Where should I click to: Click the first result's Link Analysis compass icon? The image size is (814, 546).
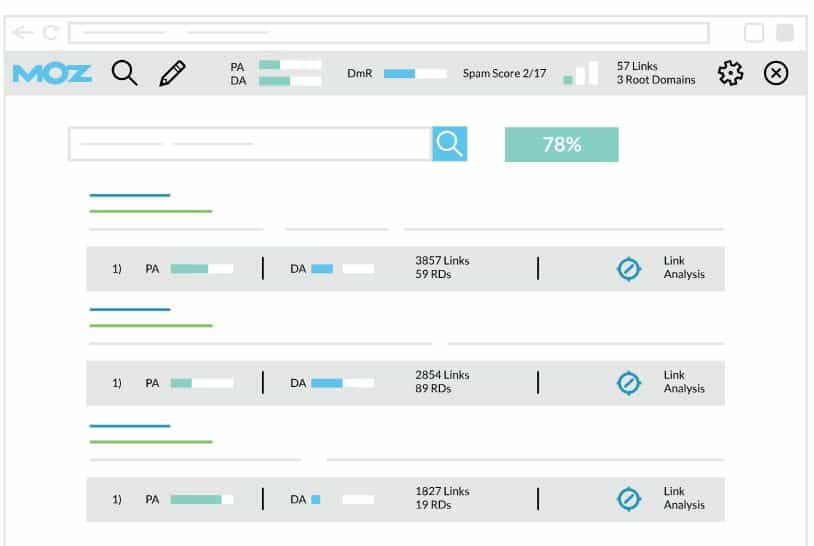tap(628, 268)
